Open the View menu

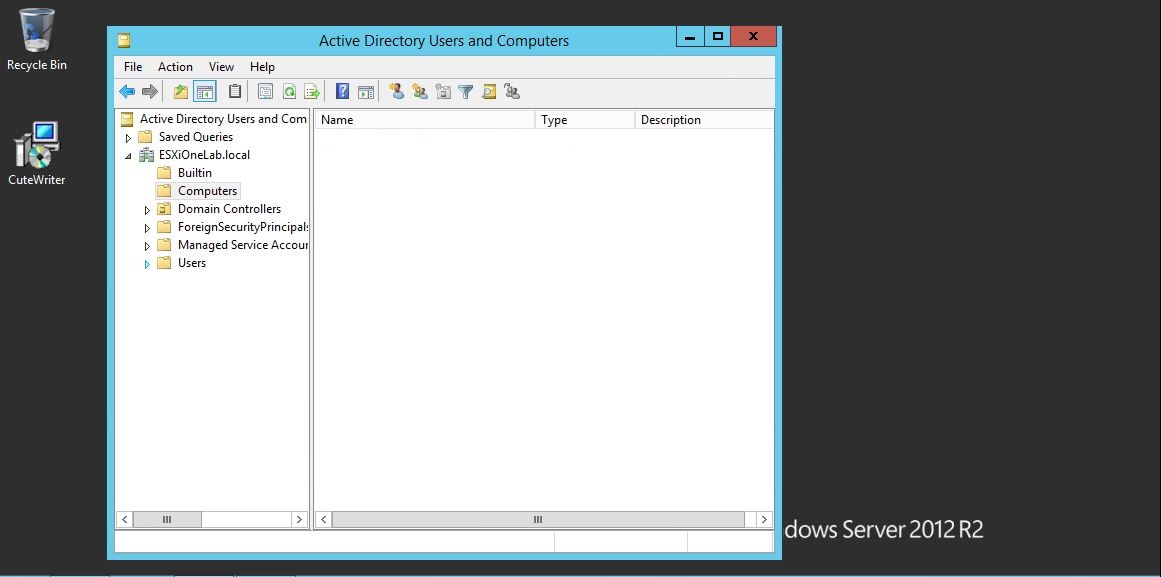[221, 67]
